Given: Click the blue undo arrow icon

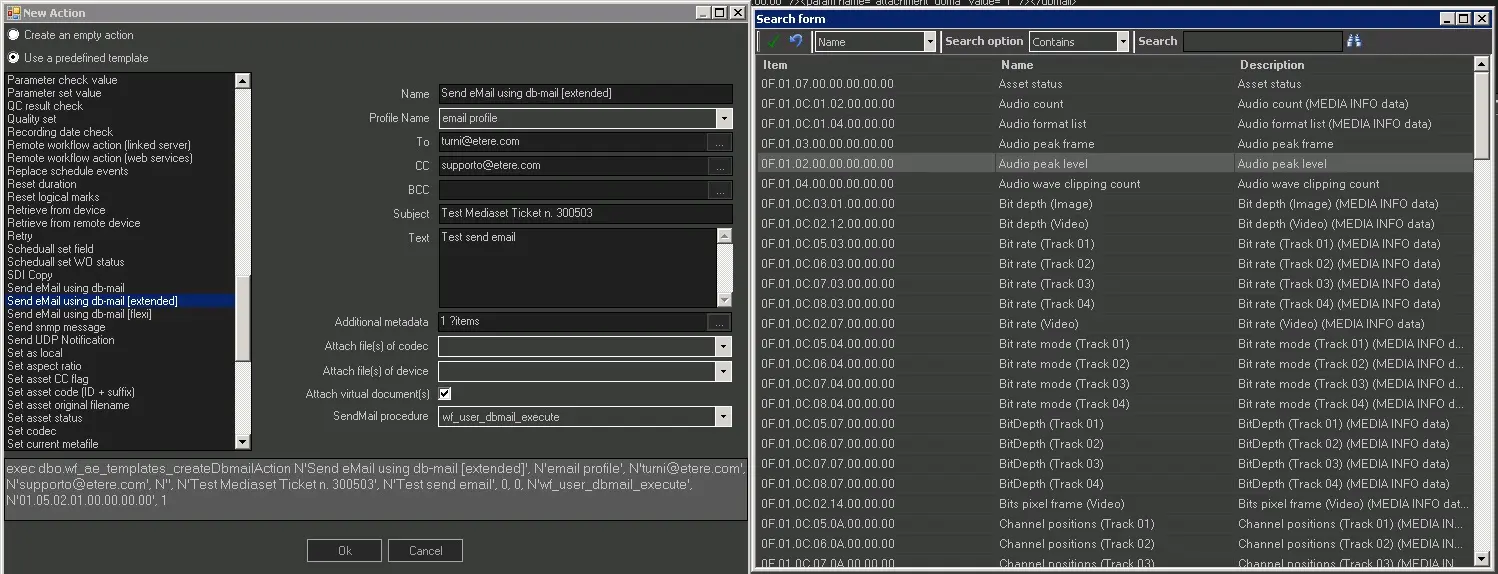Looking at the screenshot, I should (796, 41).
